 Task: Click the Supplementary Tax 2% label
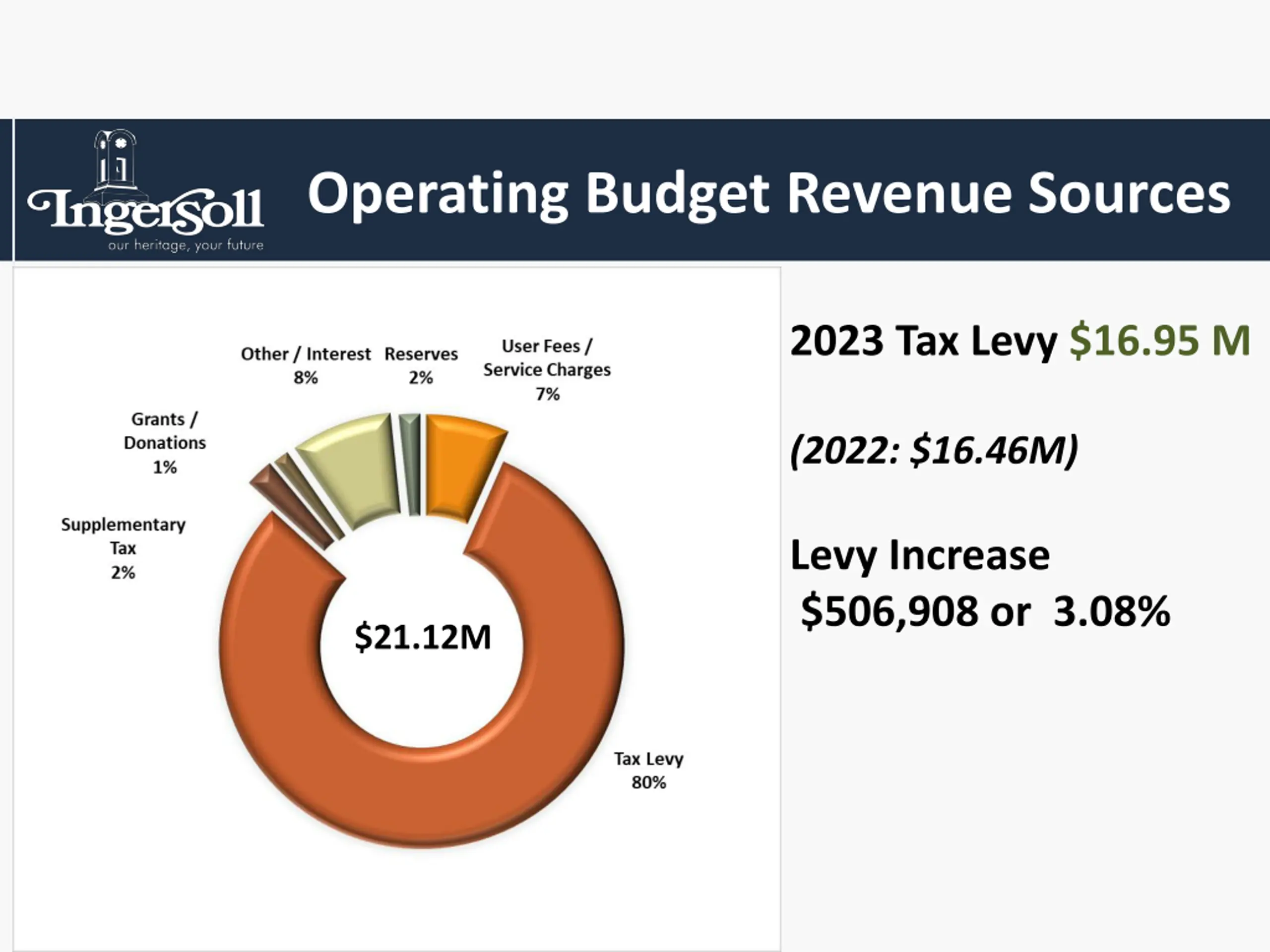pyautogui.click(x=124, y=548)
